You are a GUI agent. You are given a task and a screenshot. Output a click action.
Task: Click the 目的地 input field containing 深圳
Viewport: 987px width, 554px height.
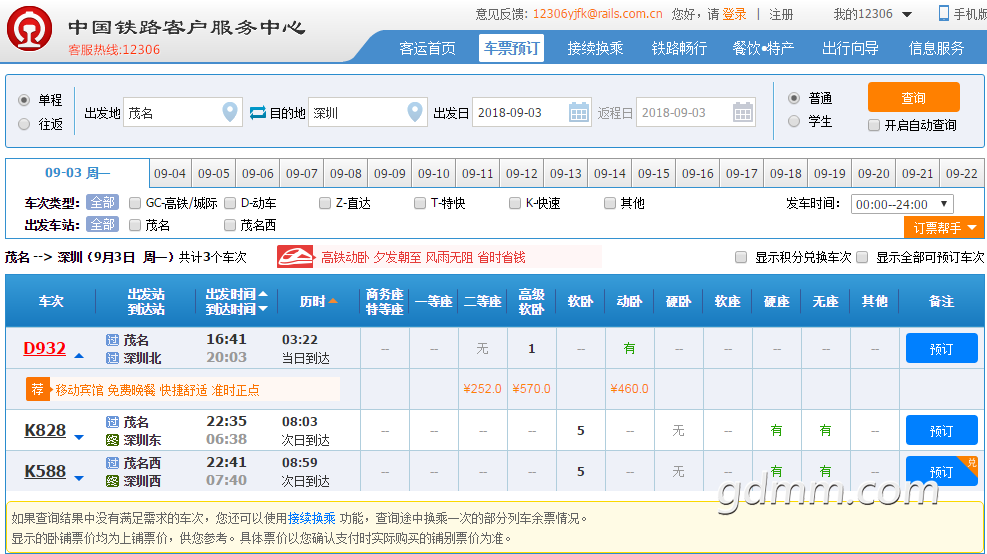click(368, 113)
